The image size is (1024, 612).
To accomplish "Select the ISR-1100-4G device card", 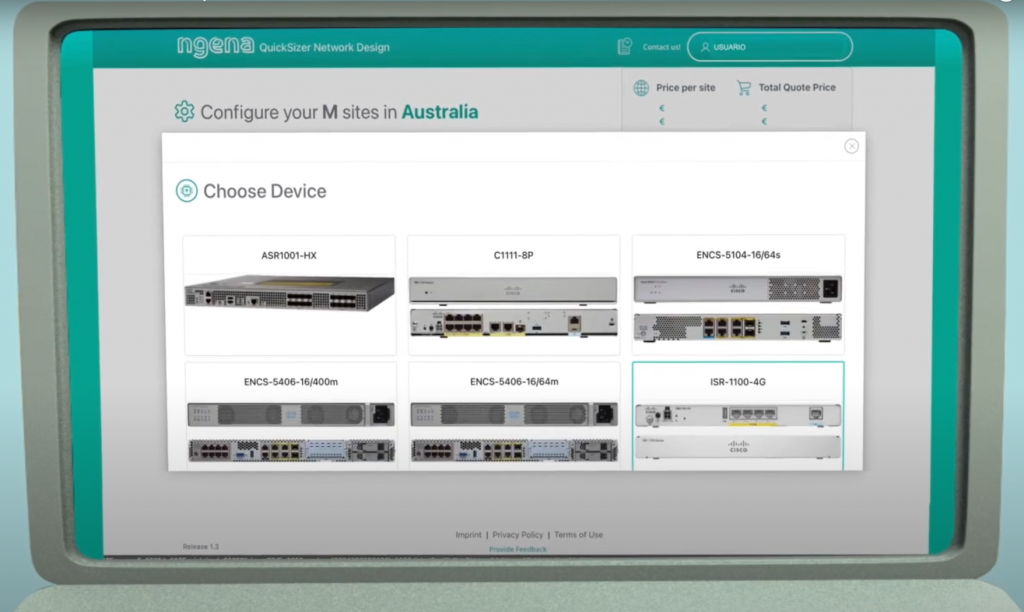I will (738, 416).
